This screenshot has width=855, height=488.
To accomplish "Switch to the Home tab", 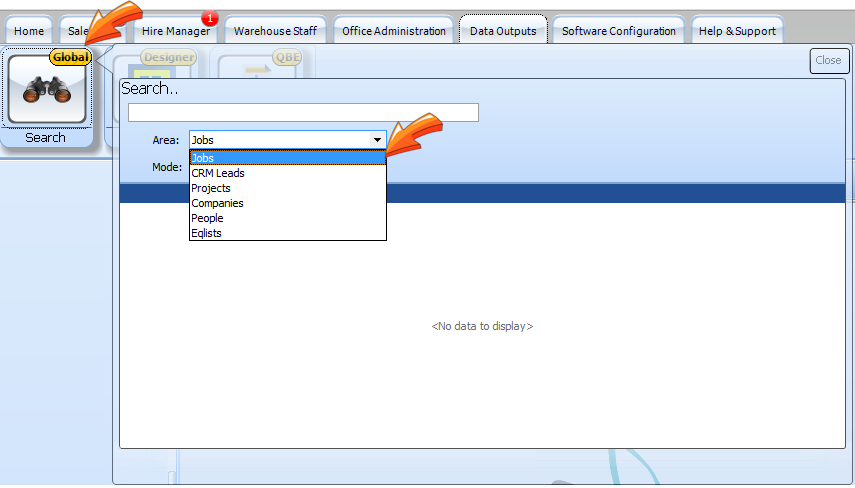I will point(29,31).
